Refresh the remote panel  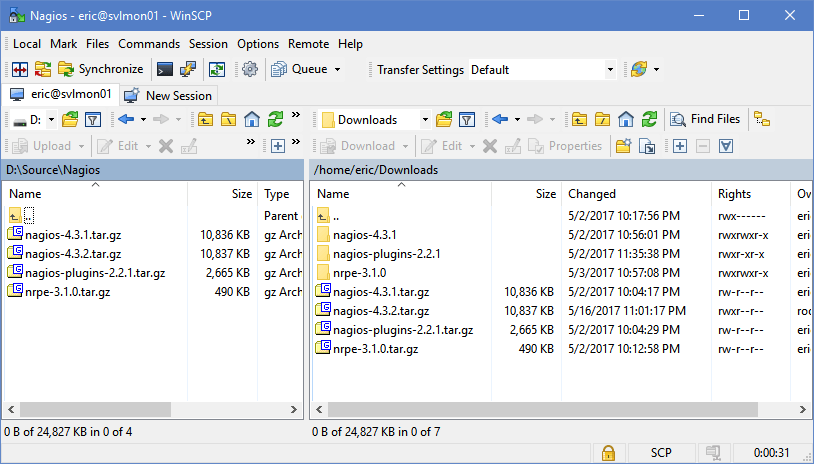click(x=649, y=120)
